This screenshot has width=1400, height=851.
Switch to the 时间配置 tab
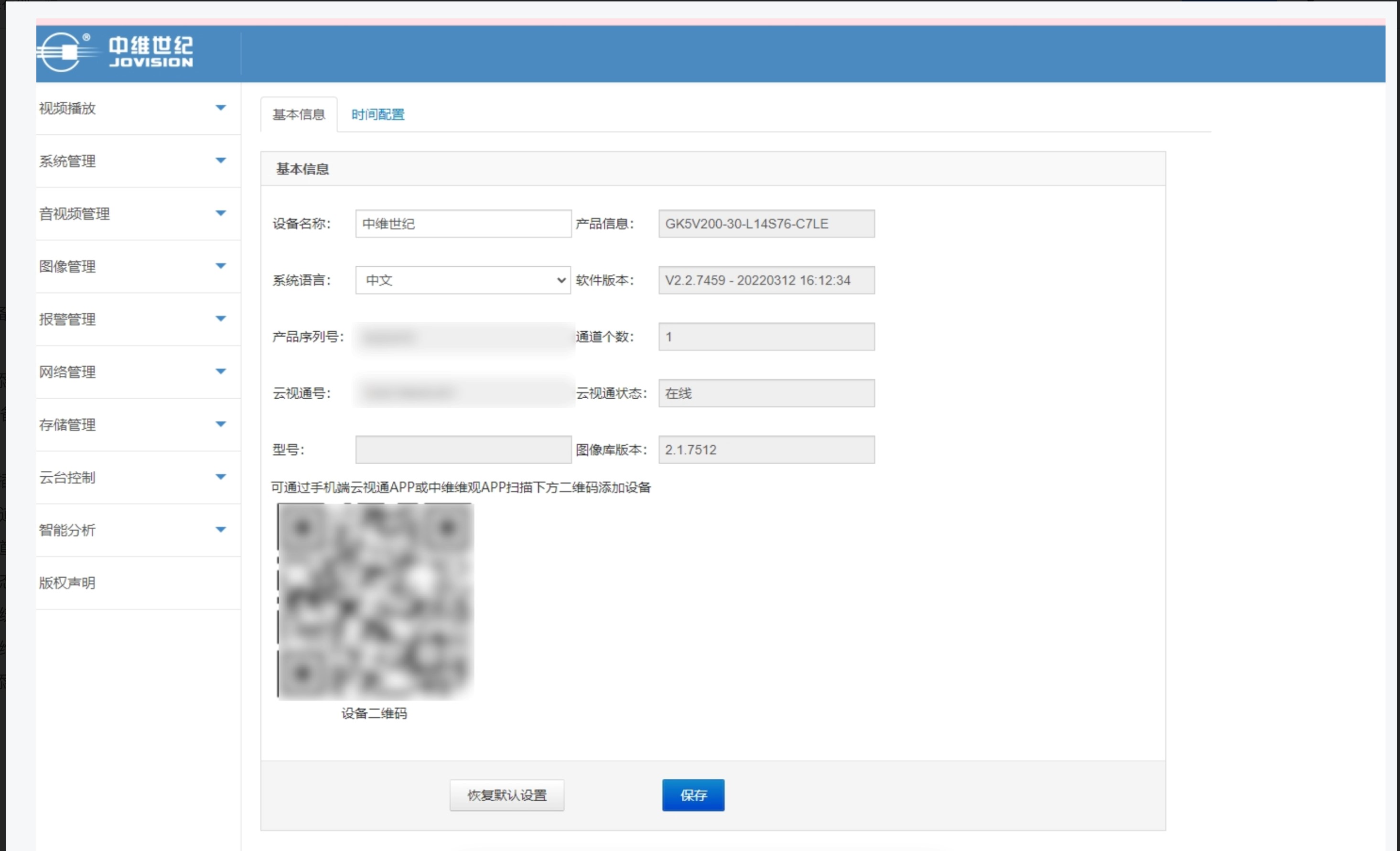[378, 114]
